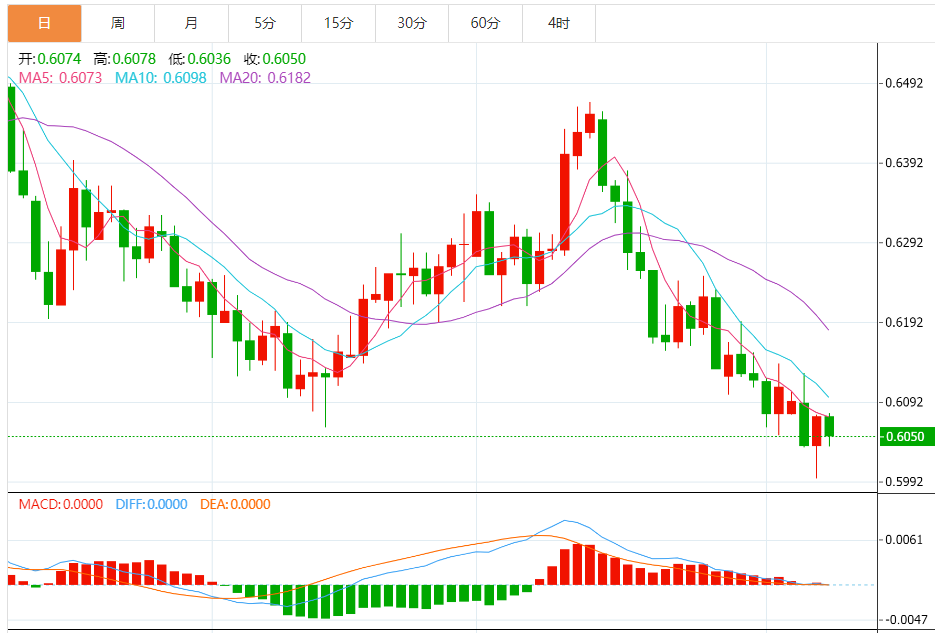Click the 低:0.6036 low price value
Viewport: 935px width, 633px height.
coord(200,59)
